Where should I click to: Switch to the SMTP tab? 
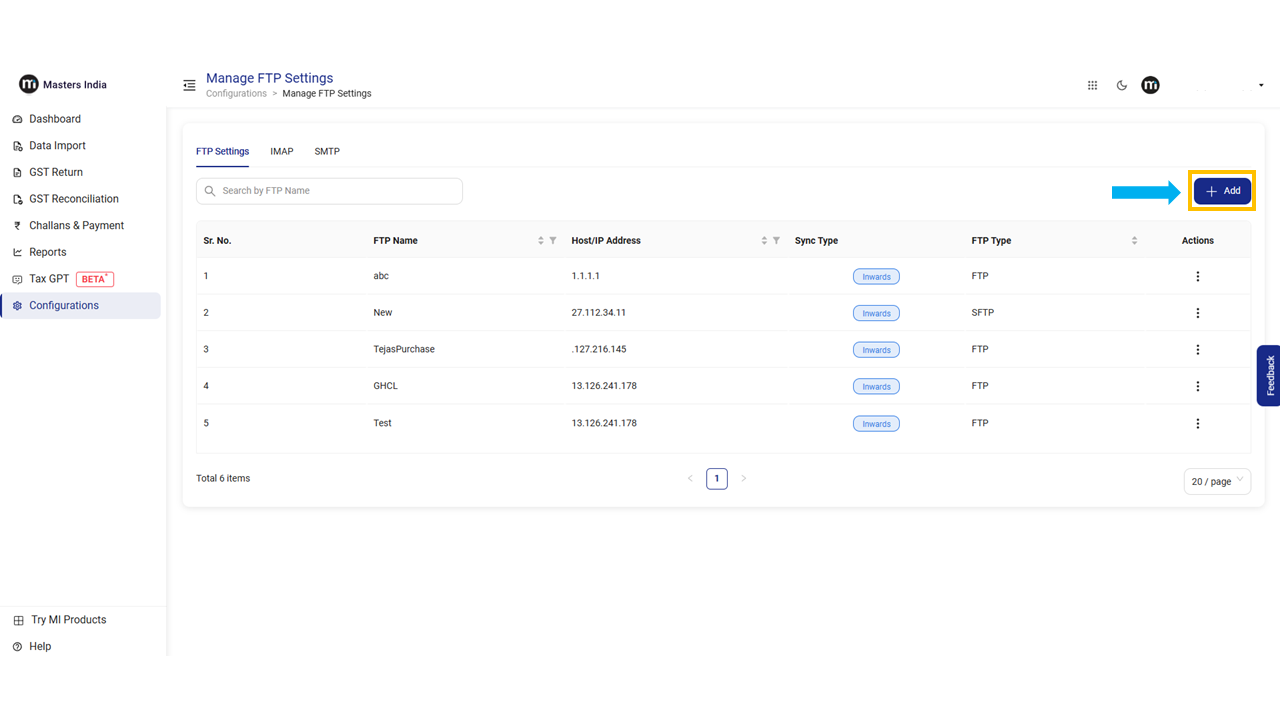point(327,152)
